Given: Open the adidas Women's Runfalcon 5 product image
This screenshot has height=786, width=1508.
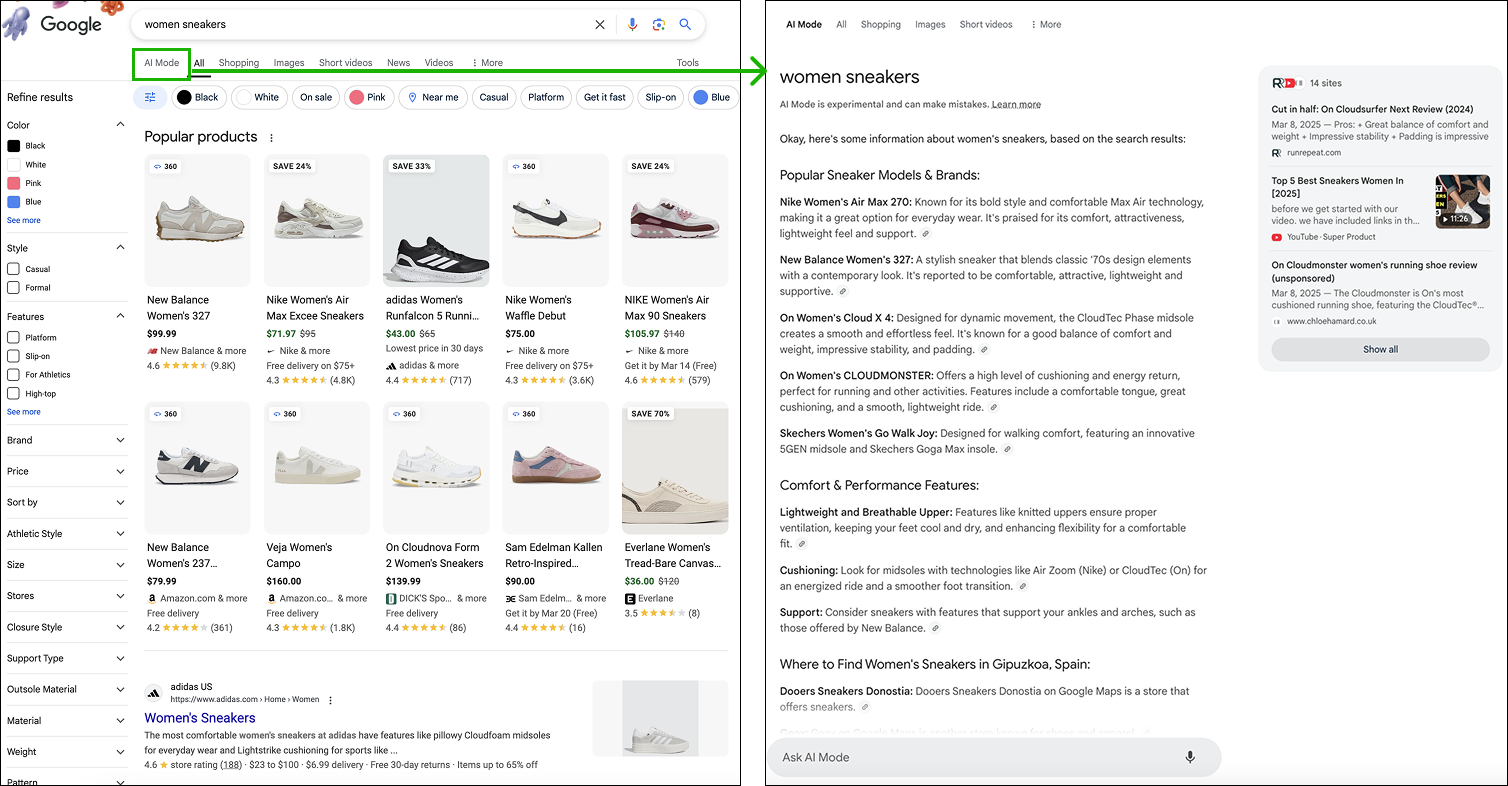Looking at the screenshot, I should click(x=436, y=221).
